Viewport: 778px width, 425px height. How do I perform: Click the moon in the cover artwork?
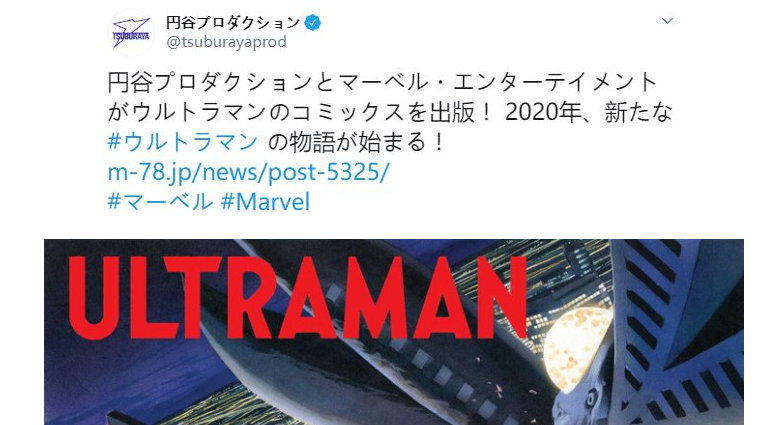[x=578, y=348]
